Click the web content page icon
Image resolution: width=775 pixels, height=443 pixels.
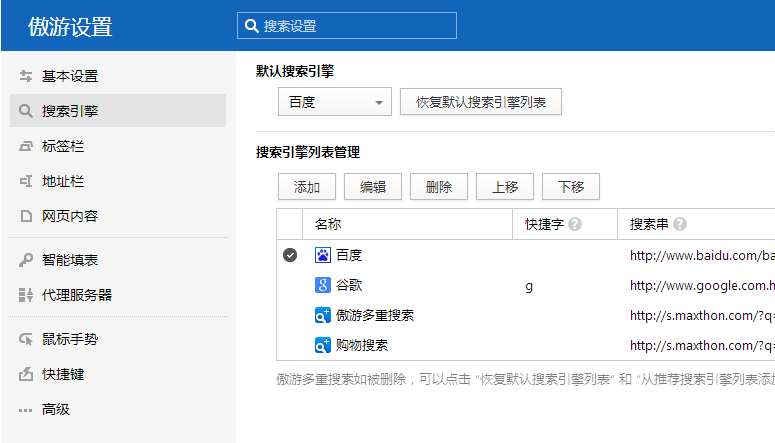point(26,216)
